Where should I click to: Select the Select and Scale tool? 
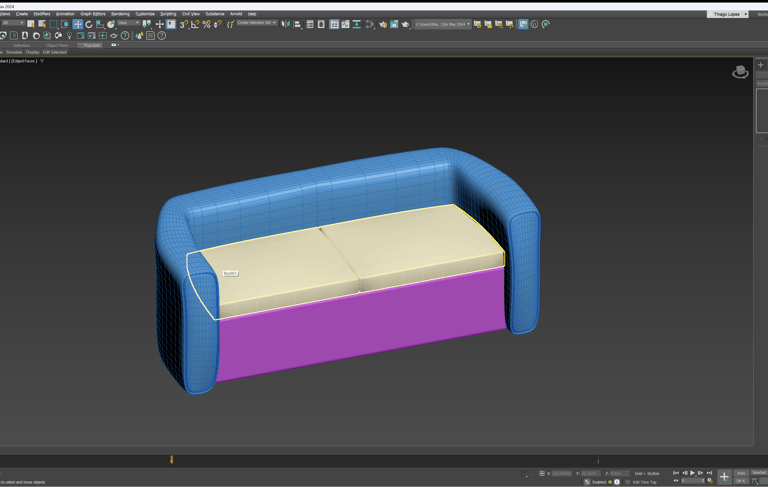[99, 24]
